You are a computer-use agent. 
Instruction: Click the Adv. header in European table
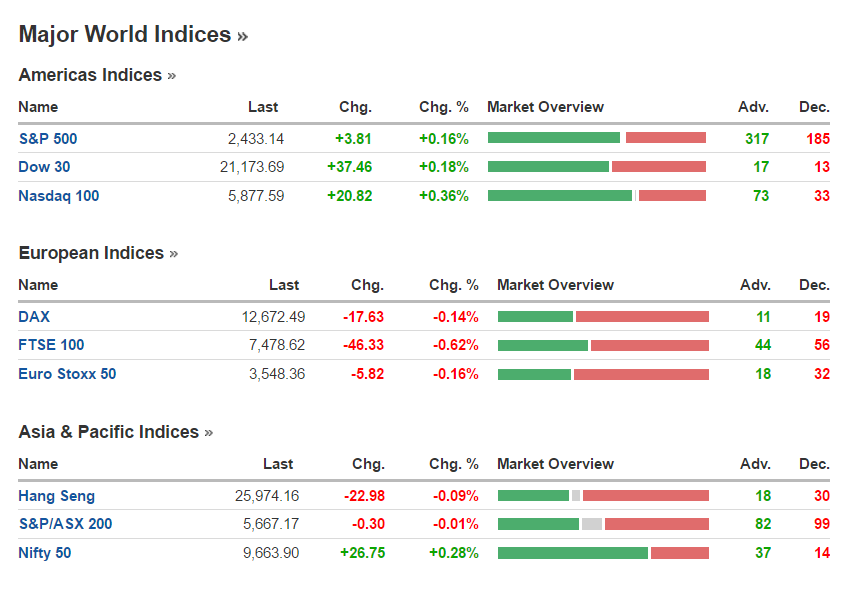tap(754, 285)
